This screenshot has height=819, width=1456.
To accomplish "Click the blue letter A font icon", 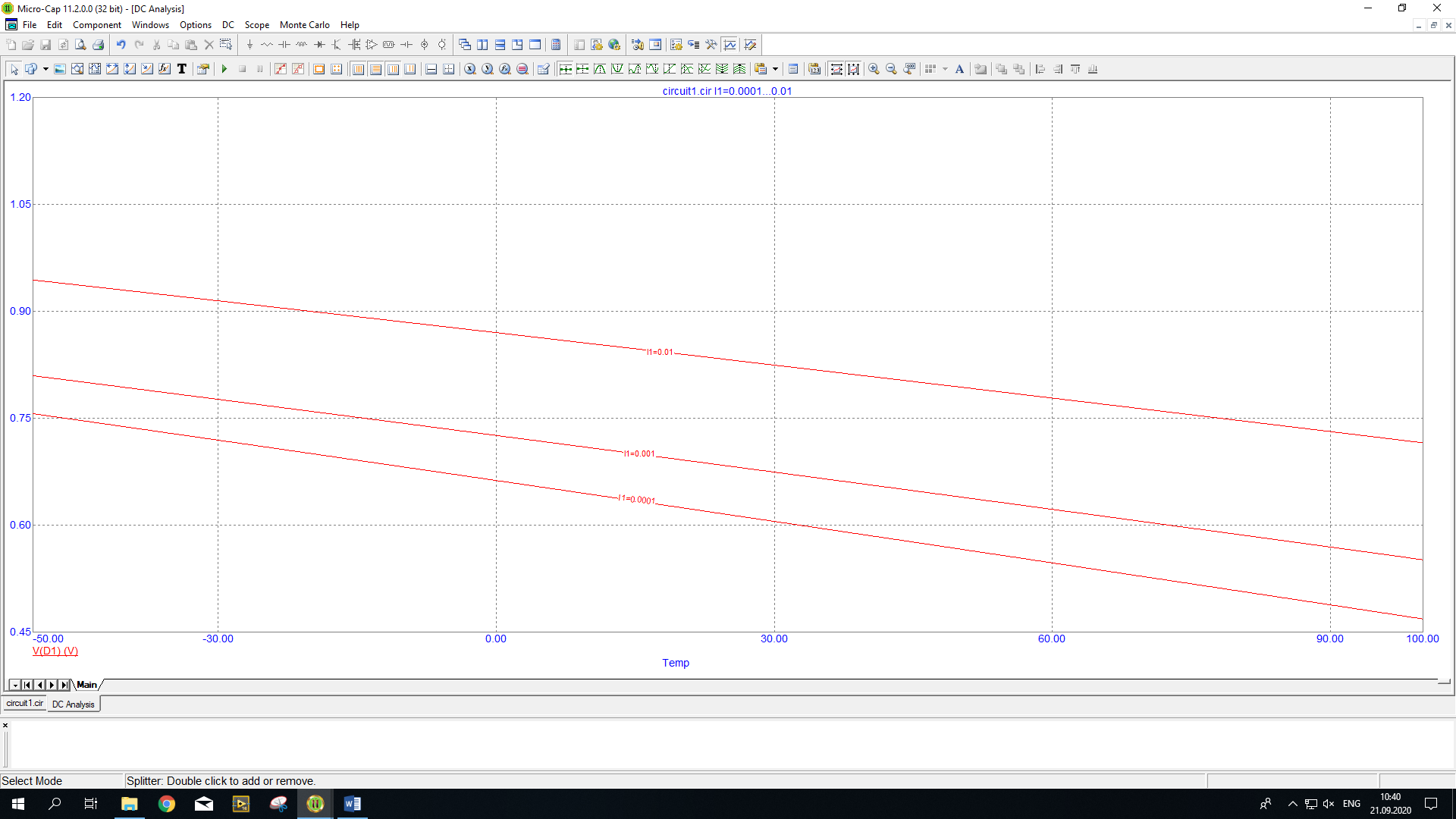I will coord(959,69).
